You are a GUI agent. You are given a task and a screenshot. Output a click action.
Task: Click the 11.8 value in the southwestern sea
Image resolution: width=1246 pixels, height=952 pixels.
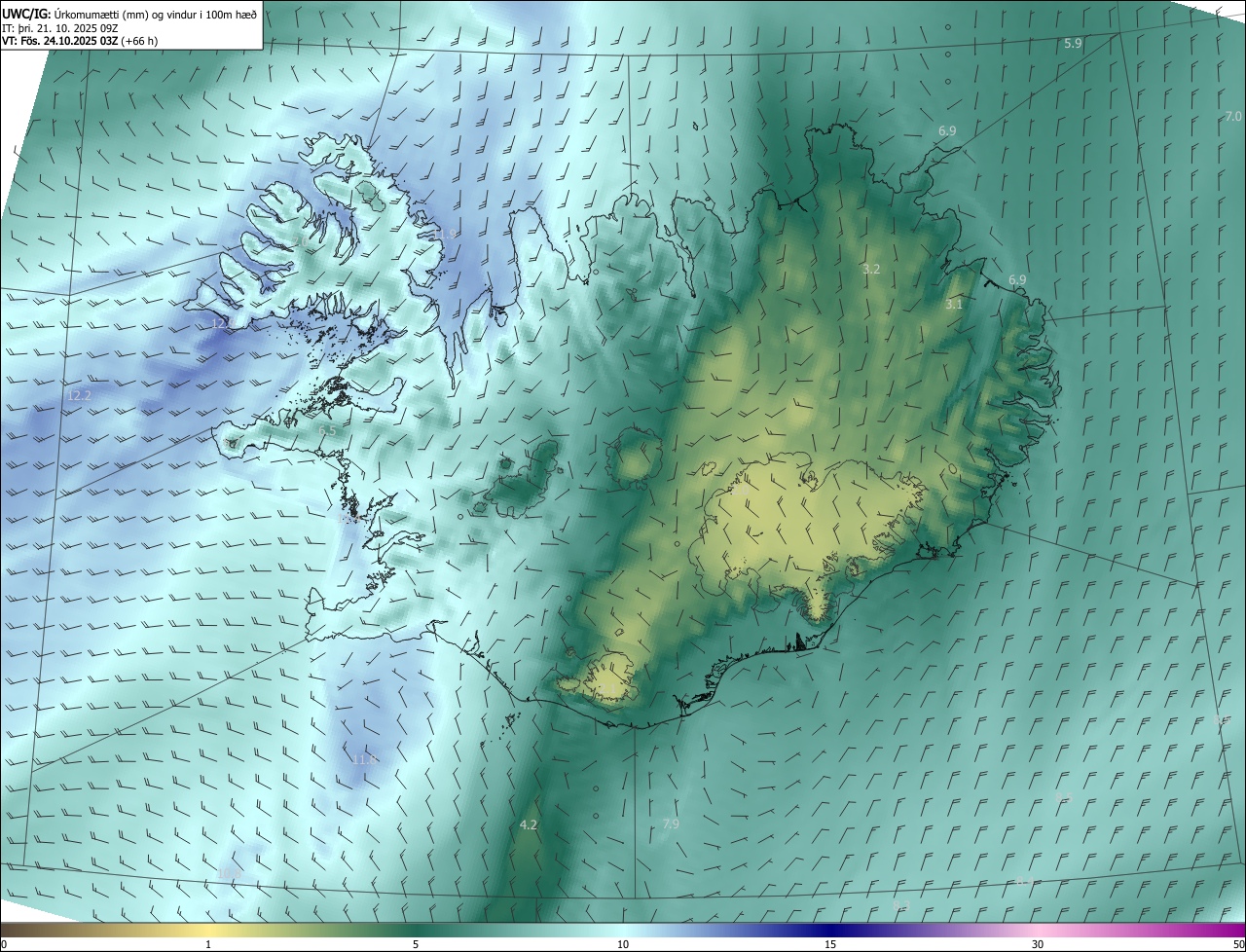pos(365,760)
